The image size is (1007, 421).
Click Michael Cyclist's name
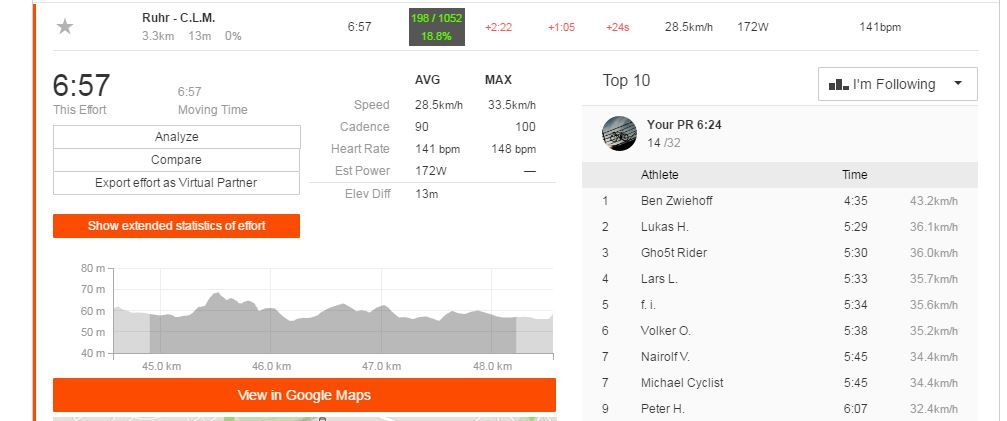tap(681, 383)
